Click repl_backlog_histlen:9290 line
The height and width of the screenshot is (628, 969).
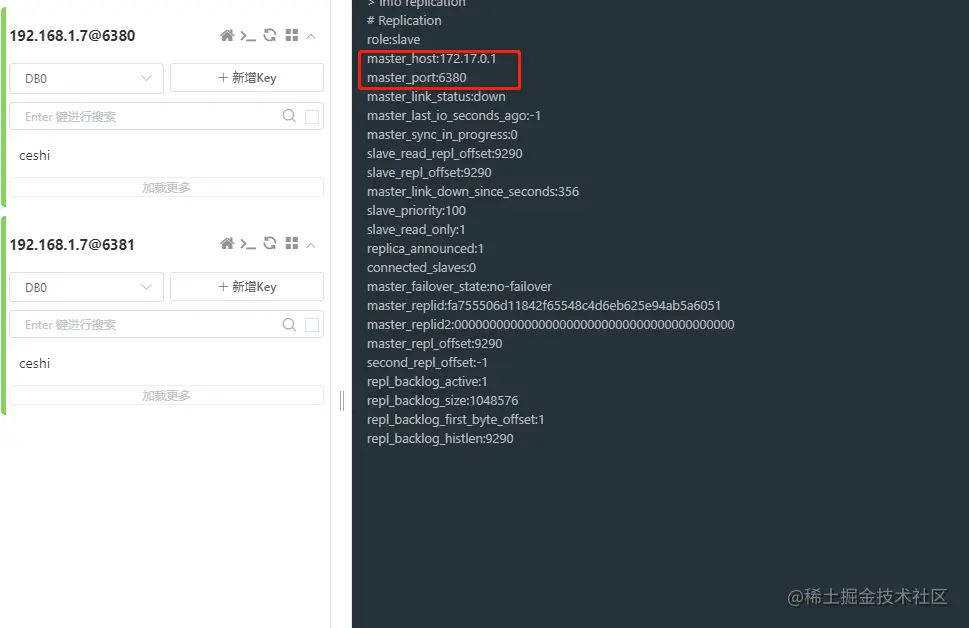pos(440,439)
